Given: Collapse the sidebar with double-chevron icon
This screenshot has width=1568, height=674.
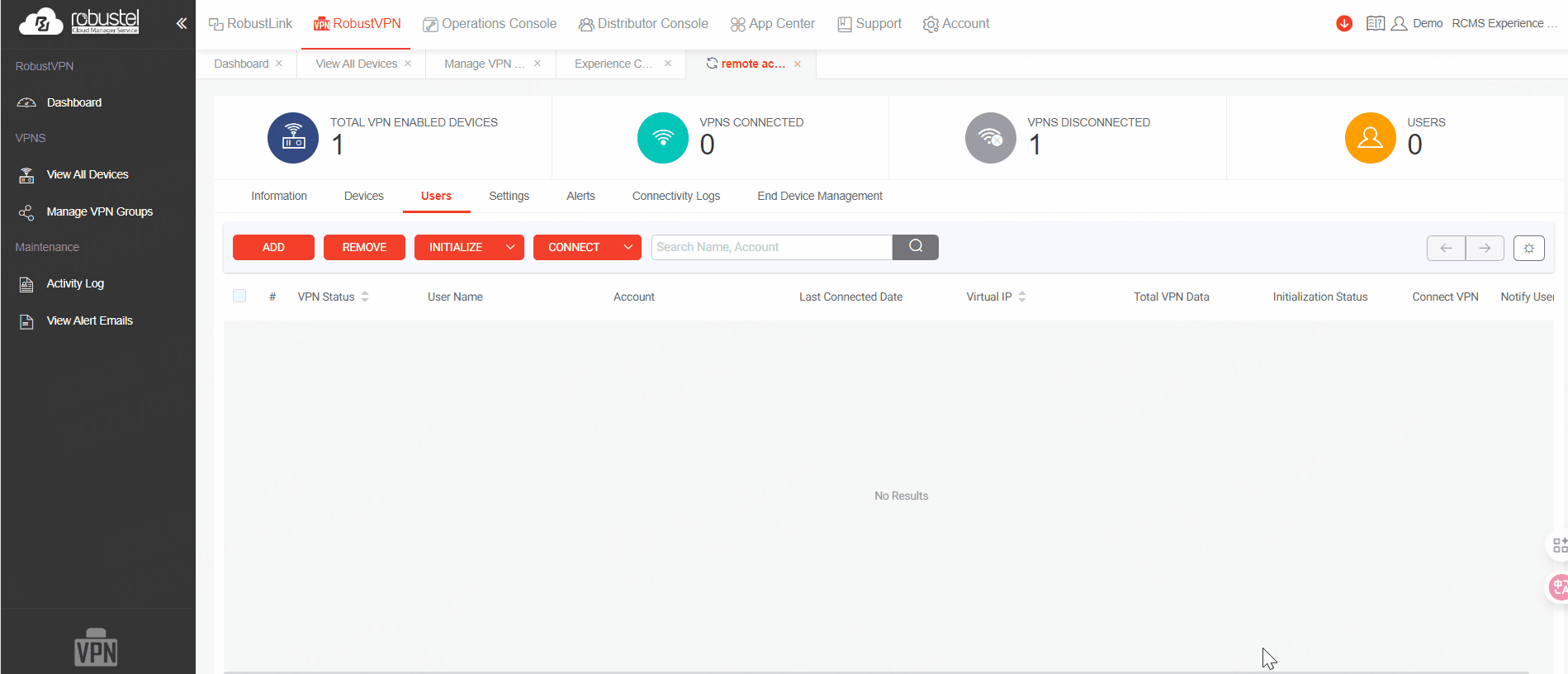Looking at the screenshot, I should 182,23.
